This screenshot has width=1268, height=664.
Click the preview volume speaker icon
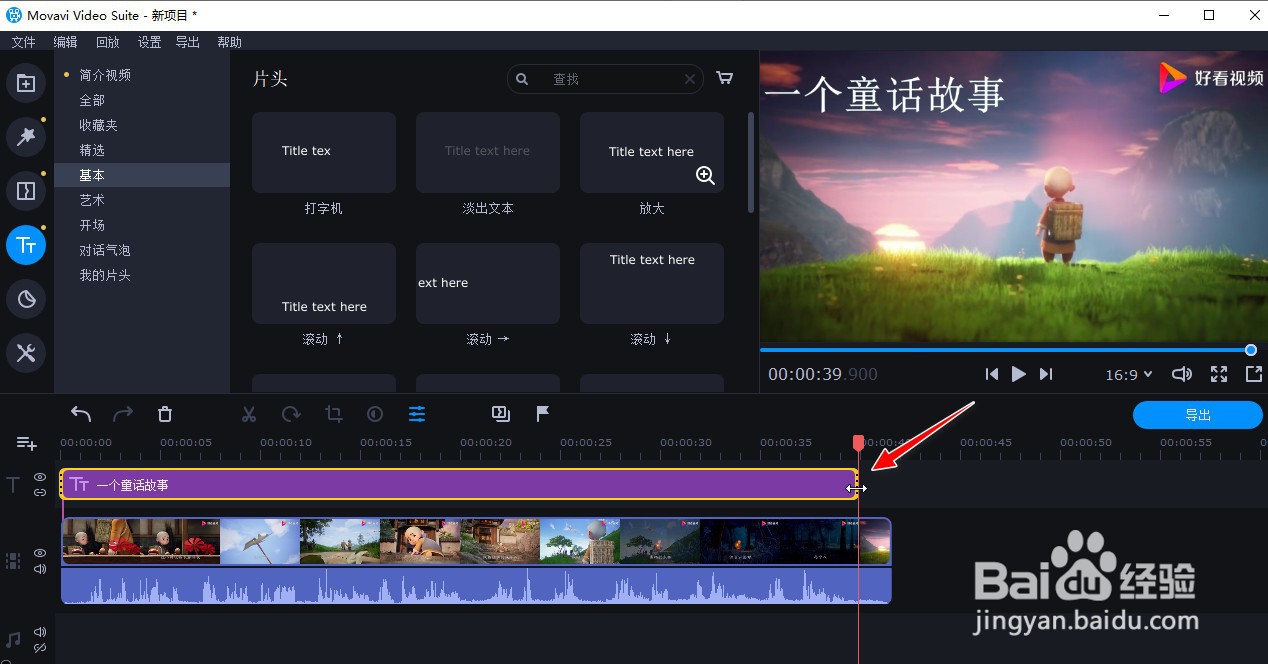coord(1181,374)
